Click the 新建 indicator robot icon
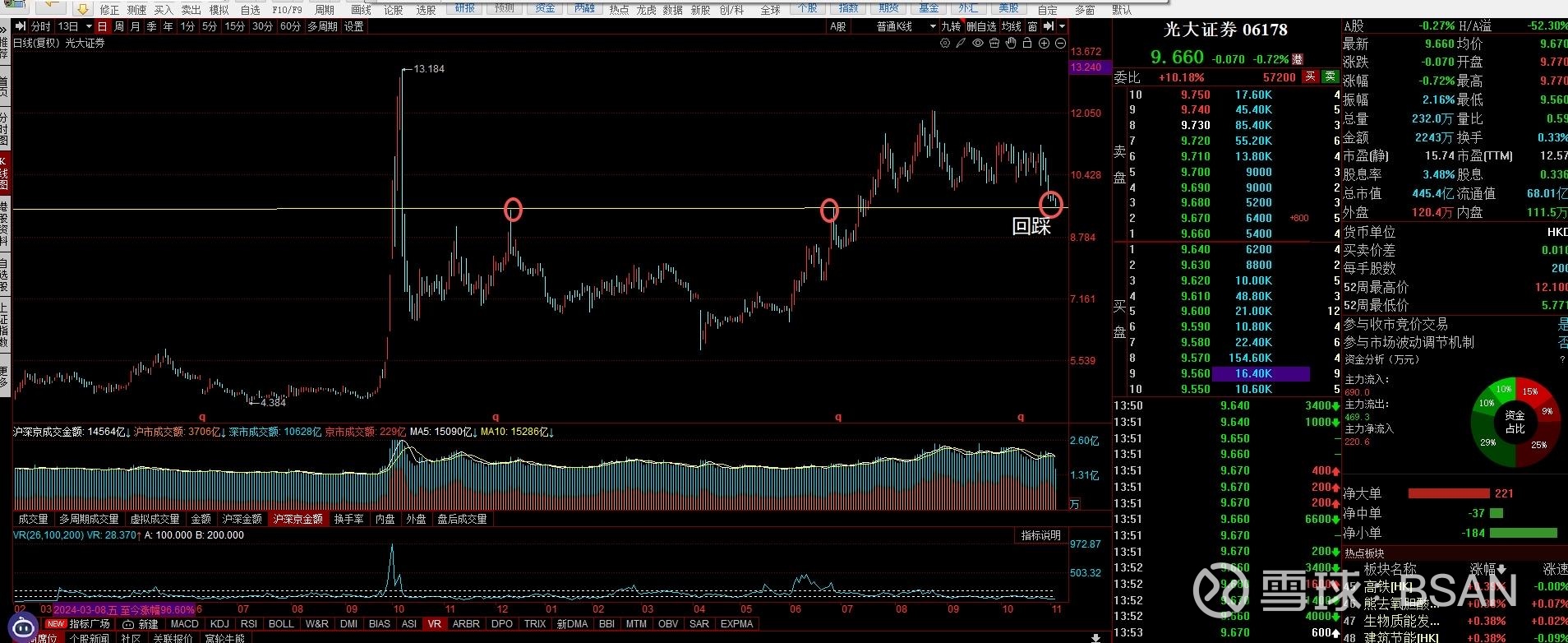The image size is (1568, 643). (x=128, y=624)
